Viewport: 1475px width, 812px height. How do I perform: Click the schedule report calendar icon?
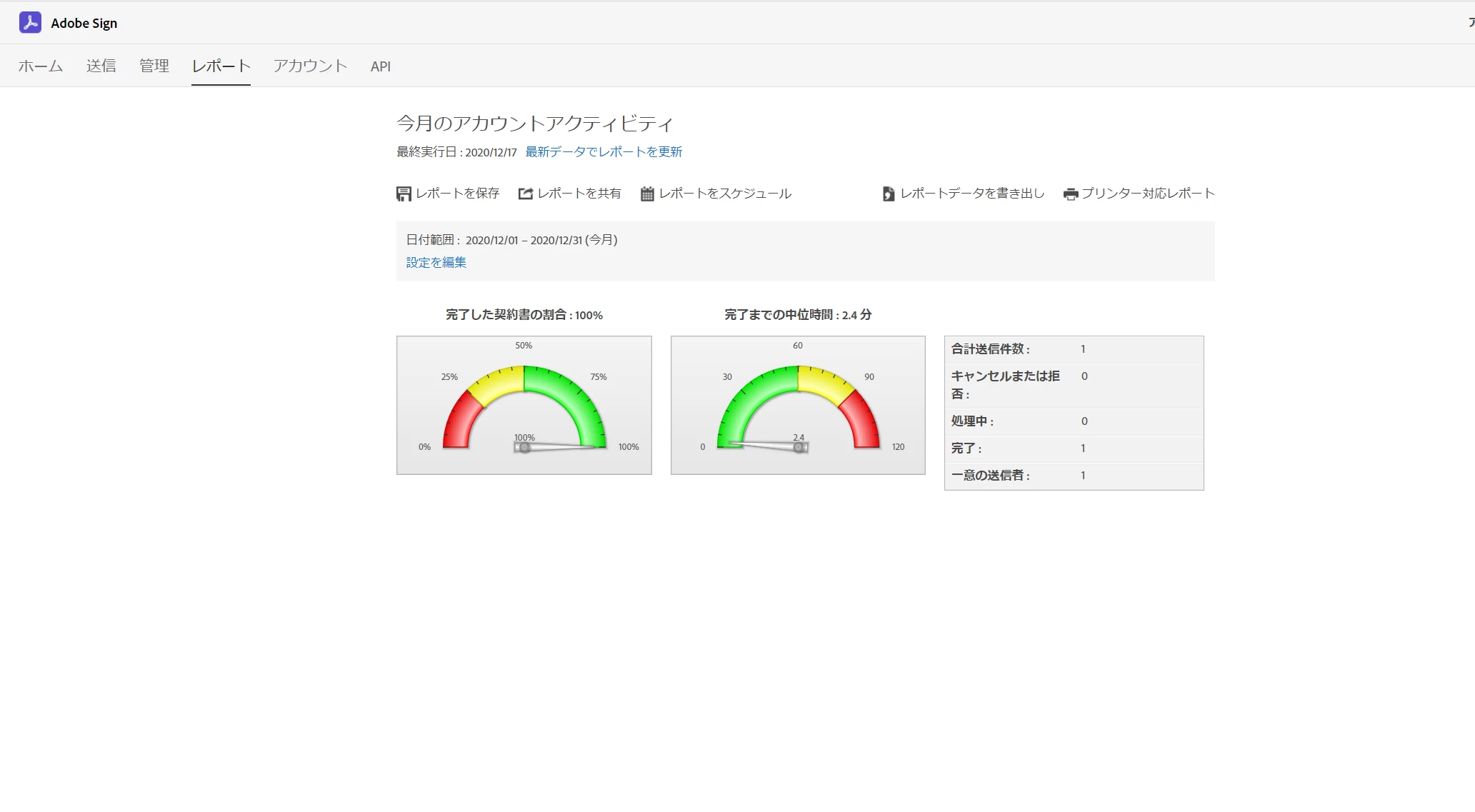point(647,194)
